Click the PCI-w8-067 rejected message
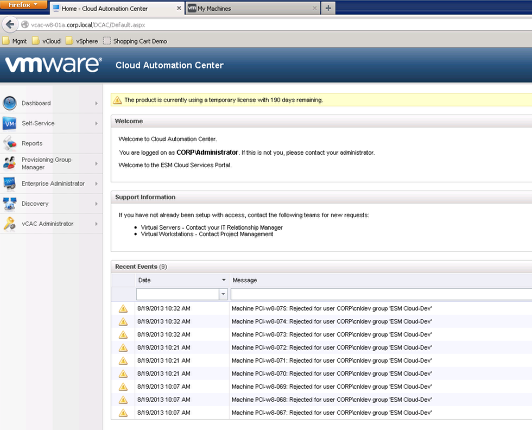 click(331, 413)
